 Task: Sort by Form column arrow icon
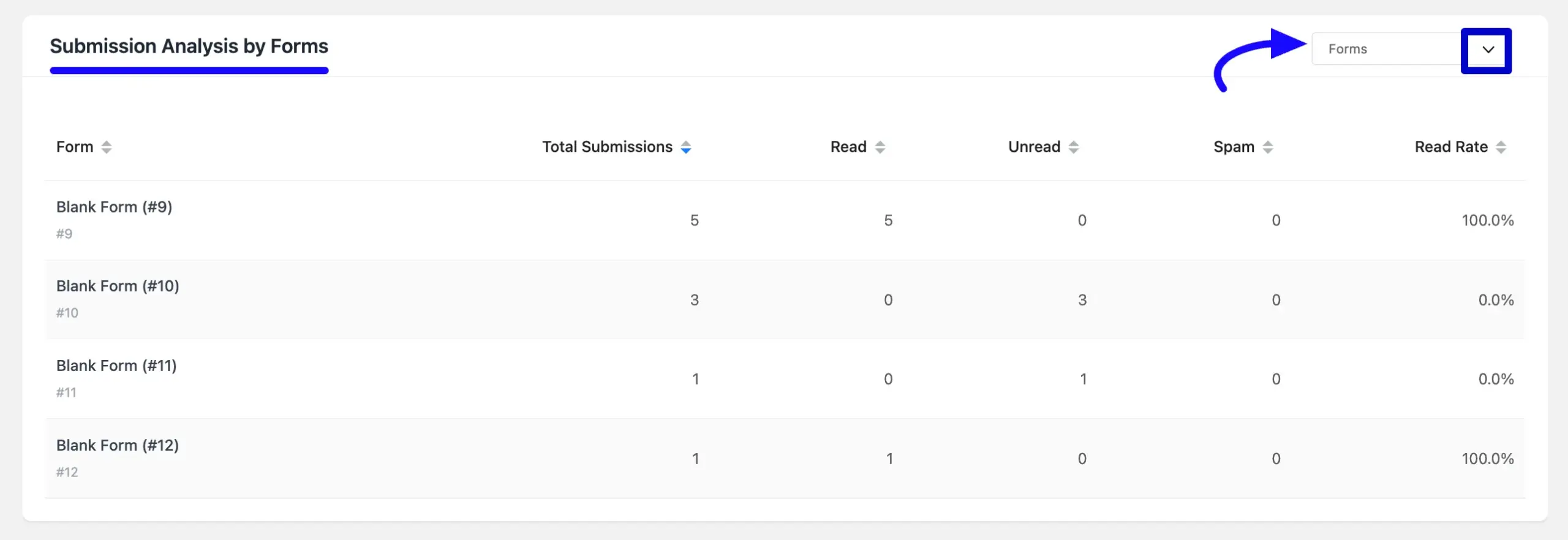pyautogui.click(x=107, y=147)
